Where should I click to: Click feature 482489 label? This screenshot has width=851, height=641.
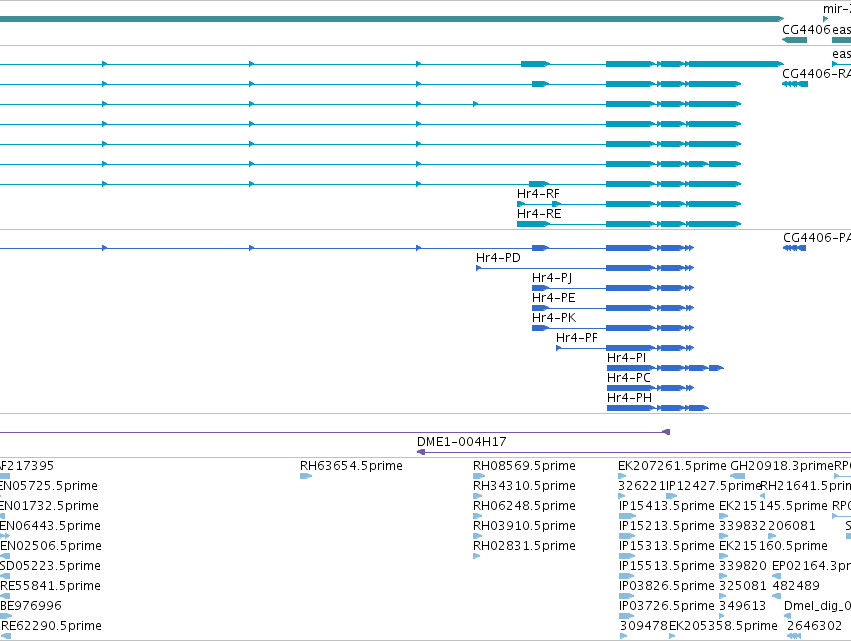(796, 586)
